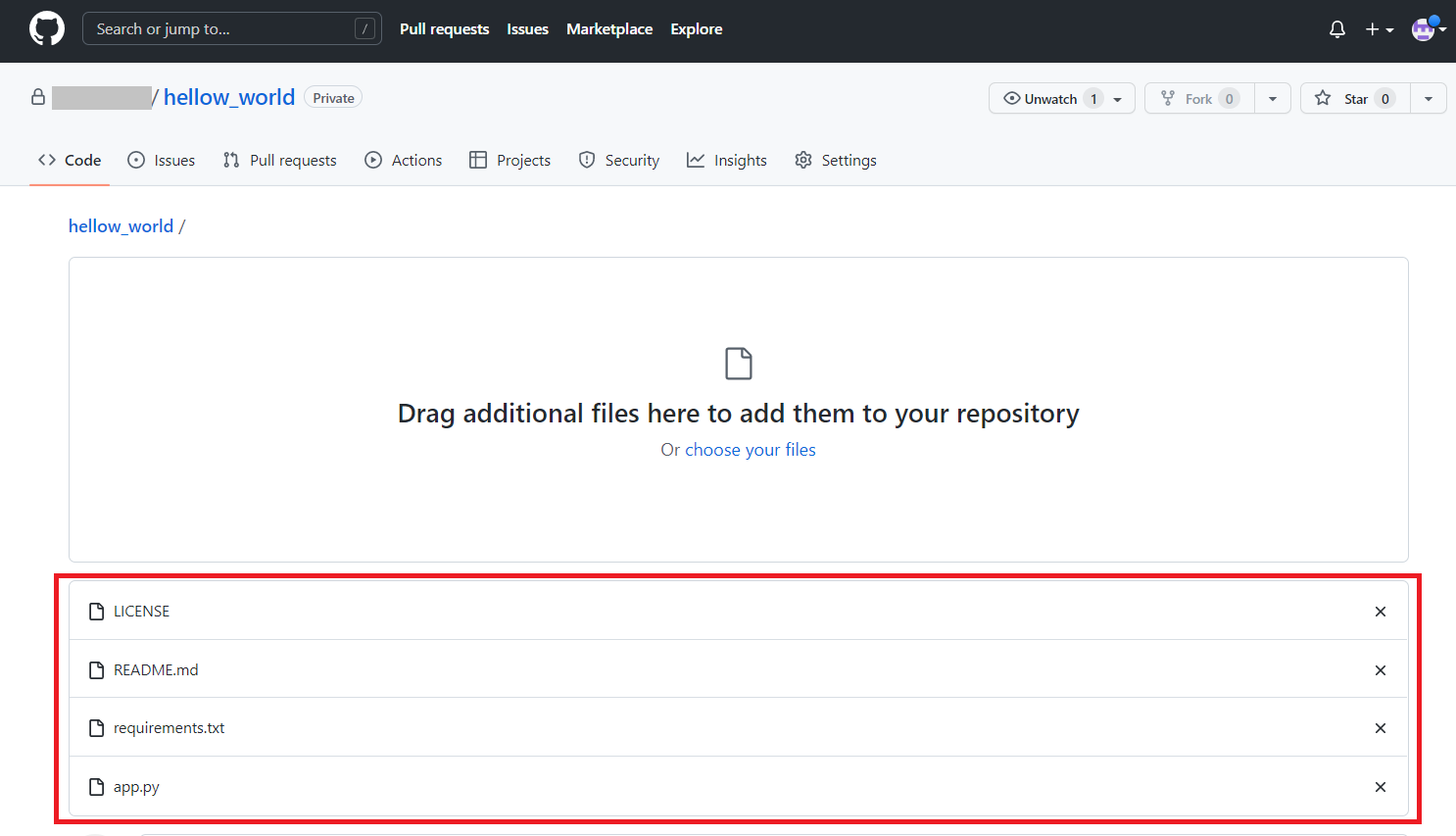Viewport: 1456px width, 836px height.
Task: Click the GitHub logo icon
Action: [47, 29]
